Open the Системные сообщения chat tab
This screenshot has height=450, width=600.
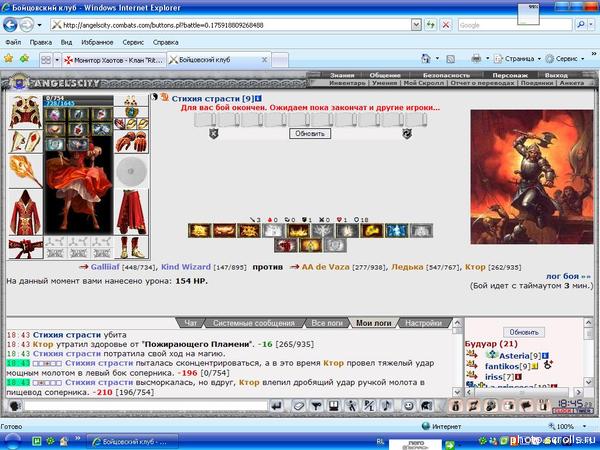click(254, 323)
